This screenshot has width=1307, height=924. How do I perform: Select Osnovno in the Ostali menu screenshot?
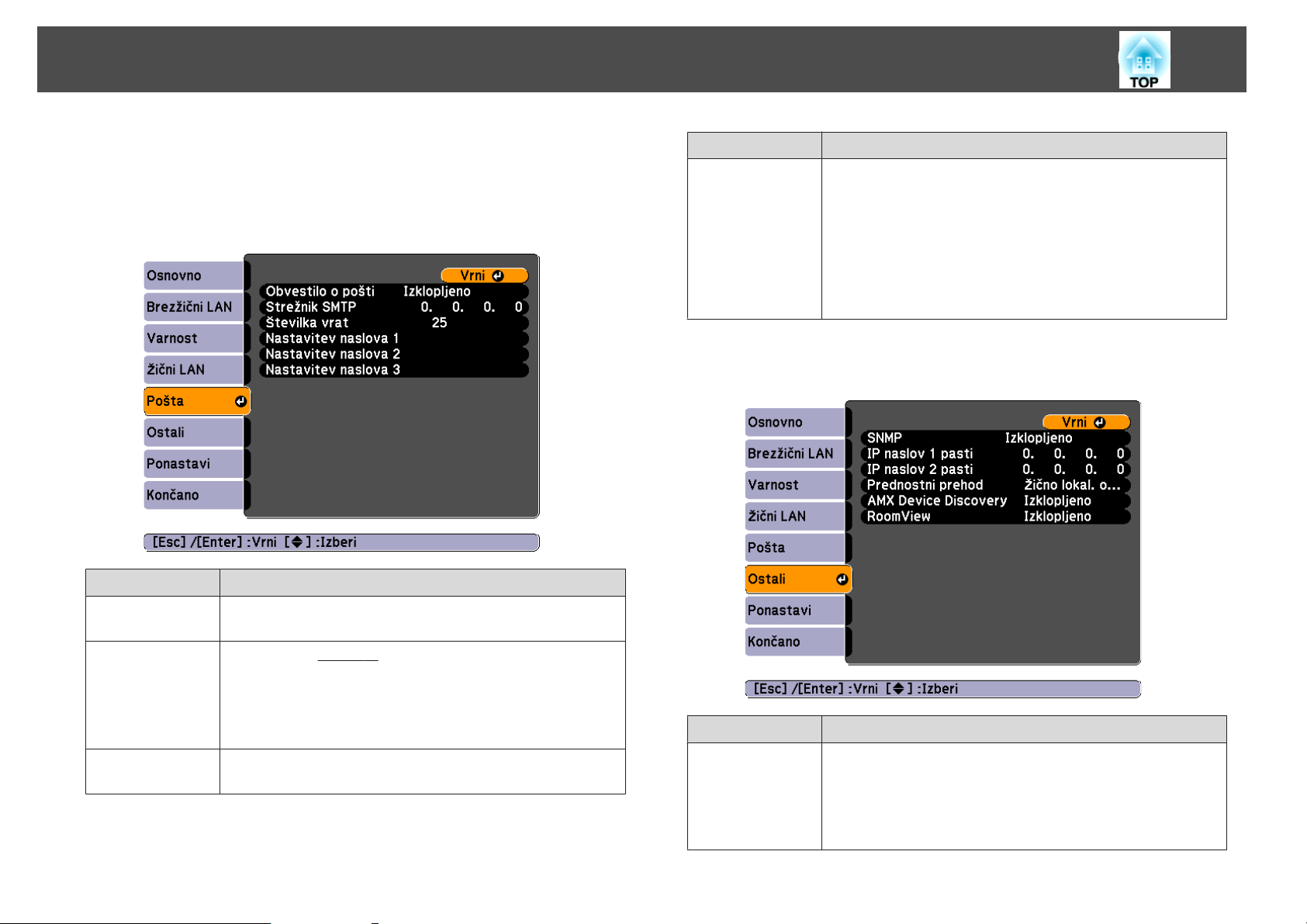tap(795, 422)
